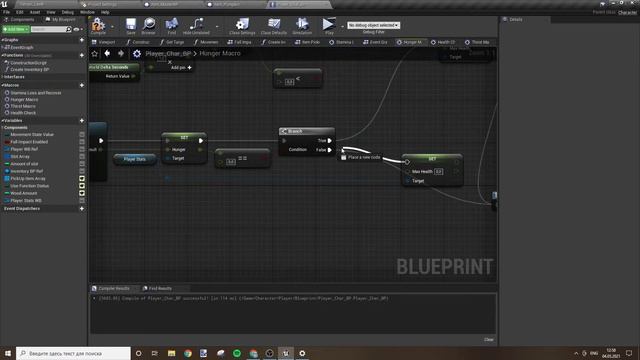Open the debug object selection dropdown
Screen dimensions: 640x360
click(x=373, y=25)
